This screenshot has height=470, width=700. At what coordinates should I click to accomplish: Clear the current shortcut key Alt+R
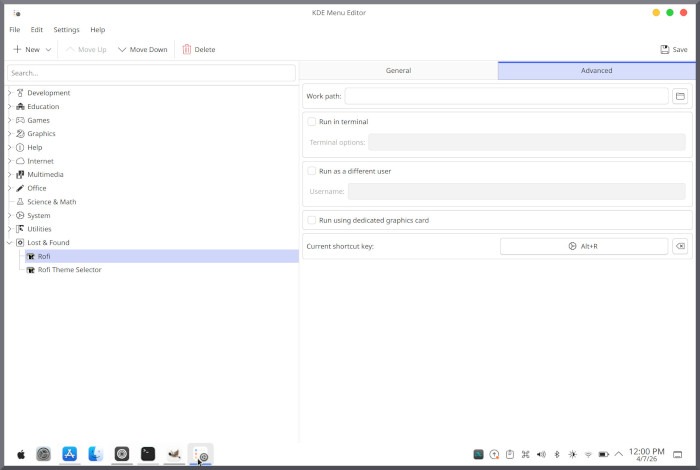coord(680,246)
